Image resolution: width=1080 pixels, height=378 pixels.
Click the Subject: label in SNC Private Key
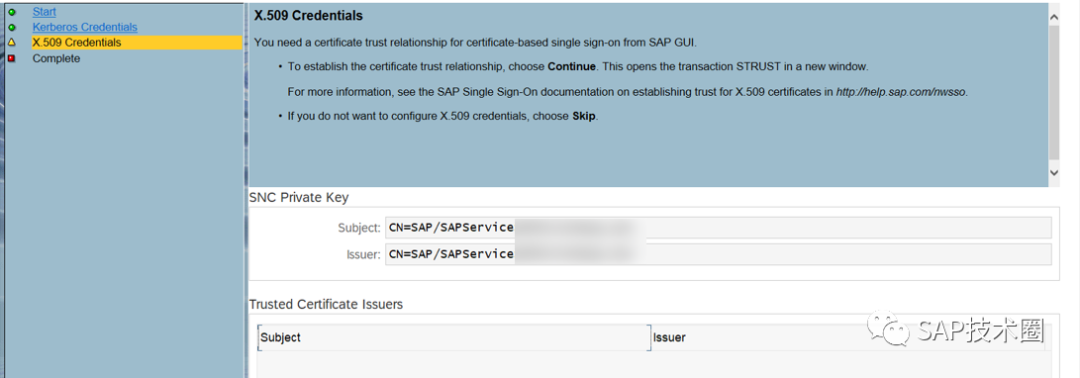[359, 228]
